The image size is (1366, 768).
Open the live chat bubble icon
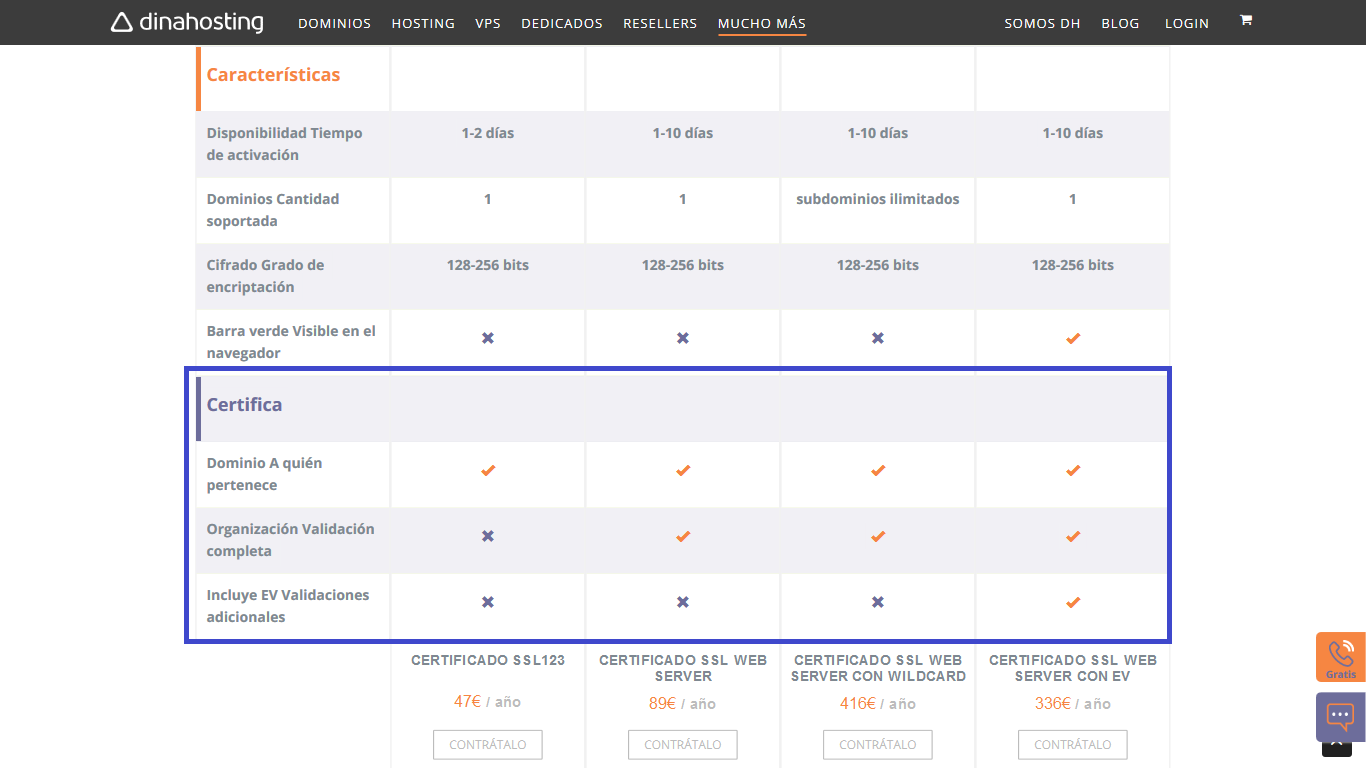1340,716
